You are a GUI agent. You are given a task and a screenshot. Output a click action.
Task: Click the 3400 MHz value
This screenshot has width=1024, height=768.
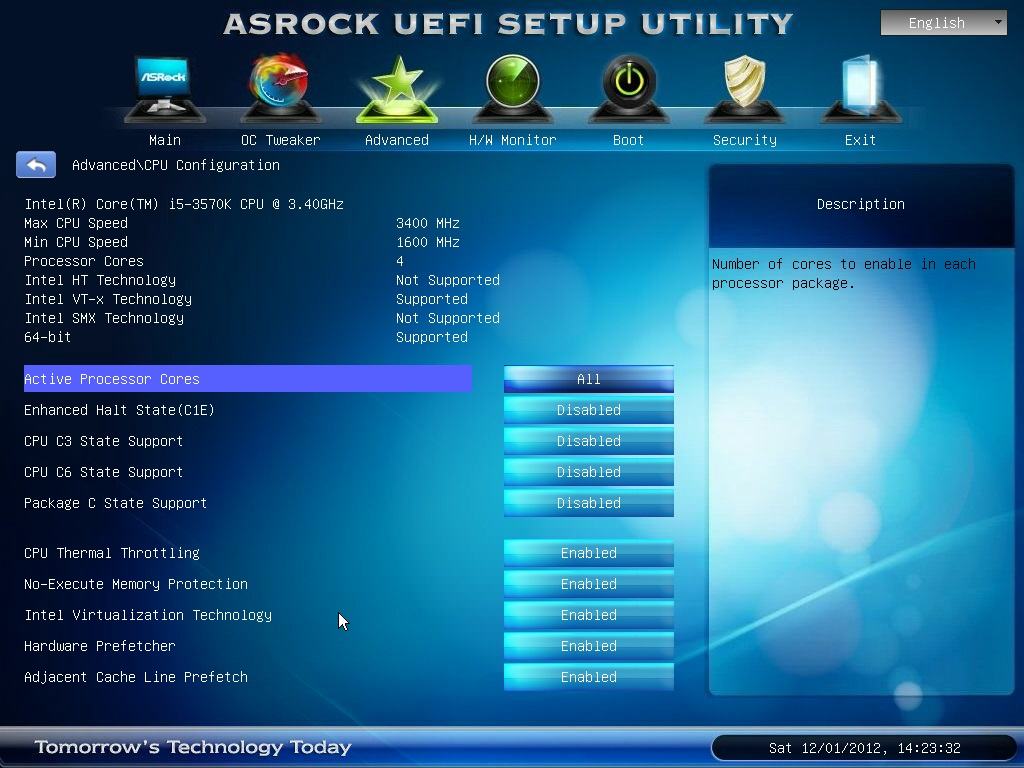click(x=428, y=223)
